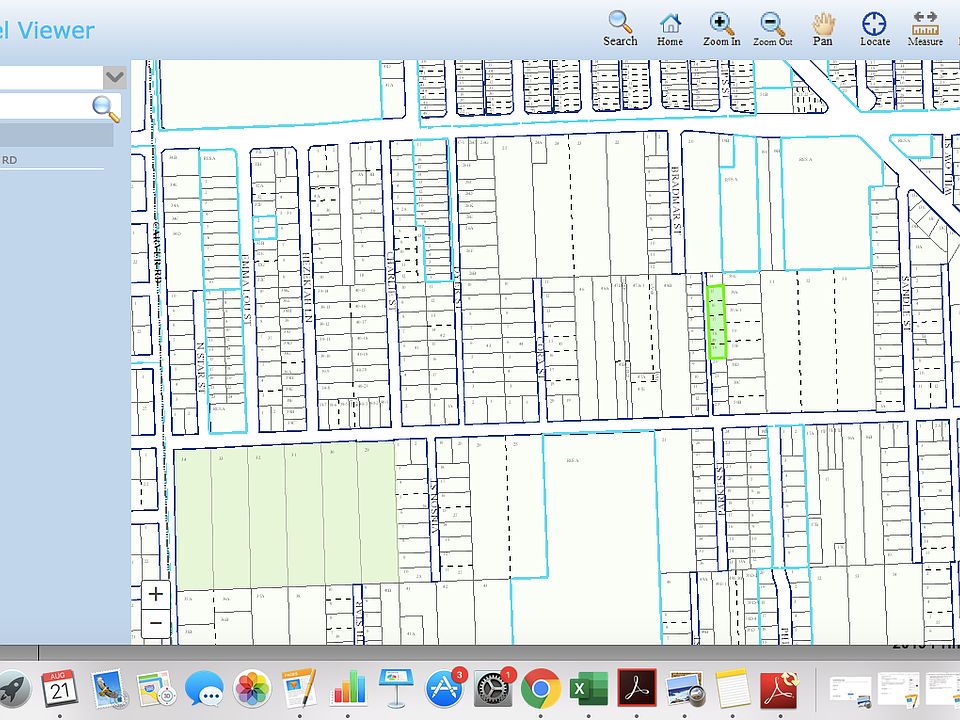Open Microsoft Excel from the dock
This screenshot has width=960, height=720.
(589, 689)
